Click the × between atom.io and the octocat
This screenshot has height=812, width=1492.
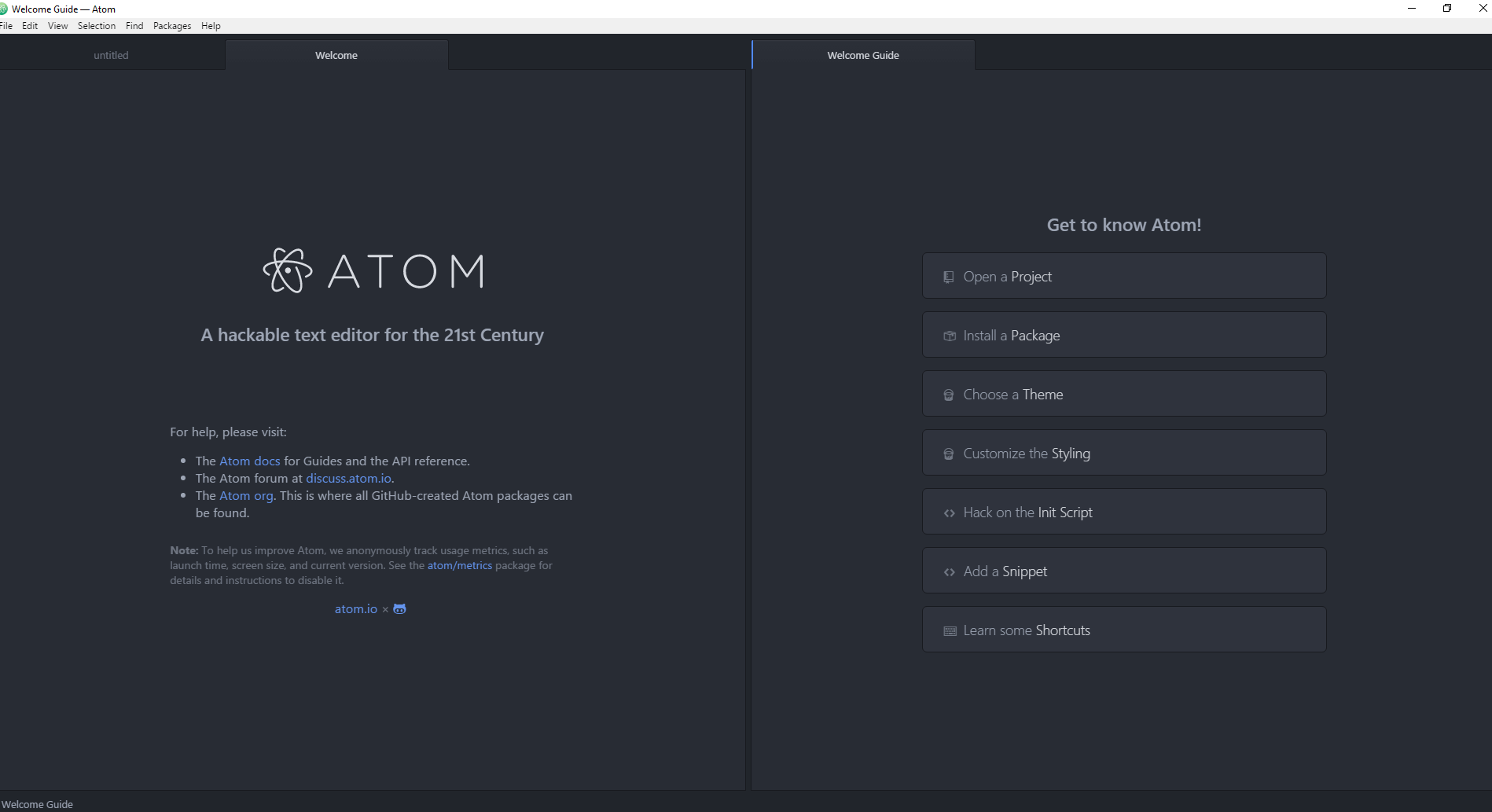(385, 608)
